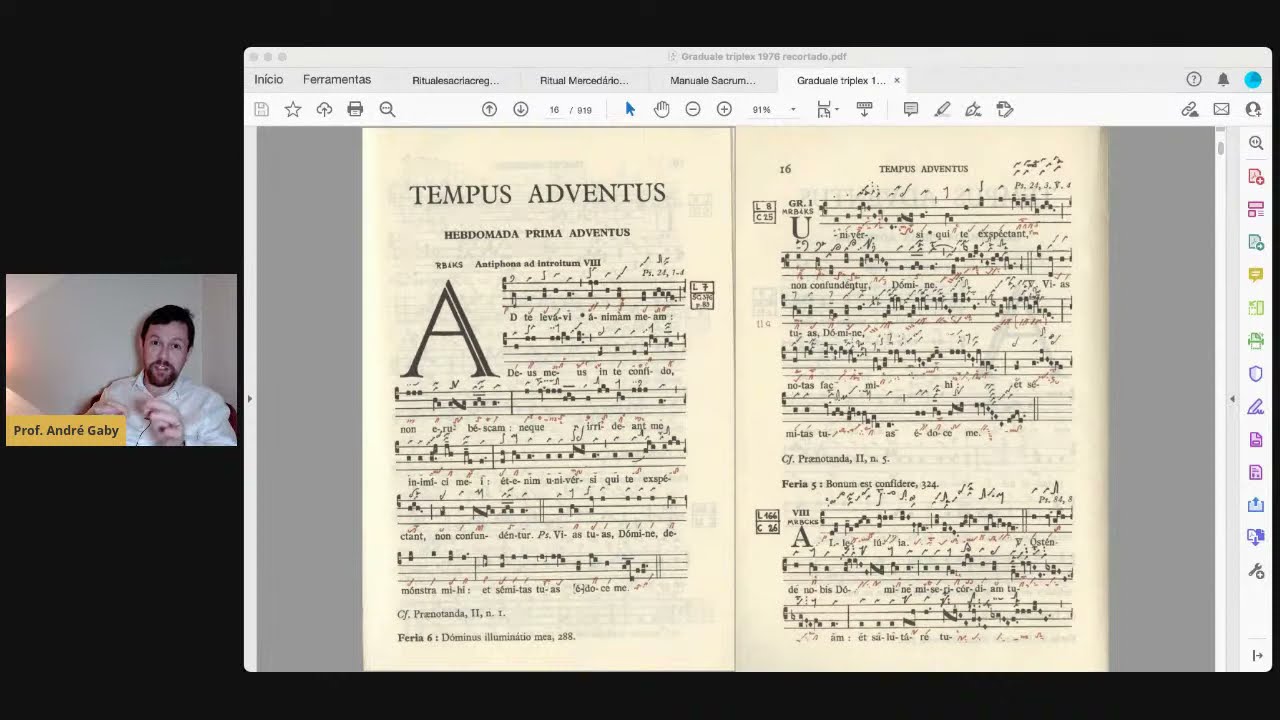This screenshot has width=1280, height=720.
Task: Open the Scan and OCR tool in right panel
Action: [1256, 341]
